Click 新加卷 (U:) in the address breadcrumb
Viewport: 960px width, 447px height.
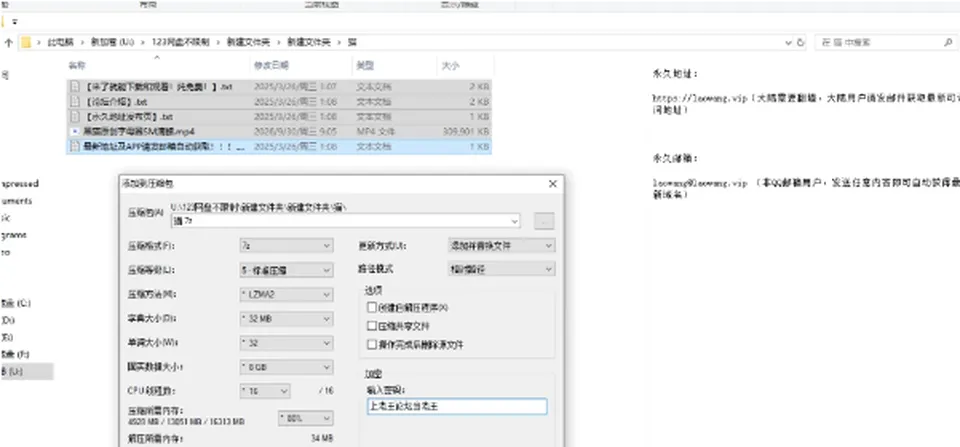pyautogui.click(x=112, y=42)
